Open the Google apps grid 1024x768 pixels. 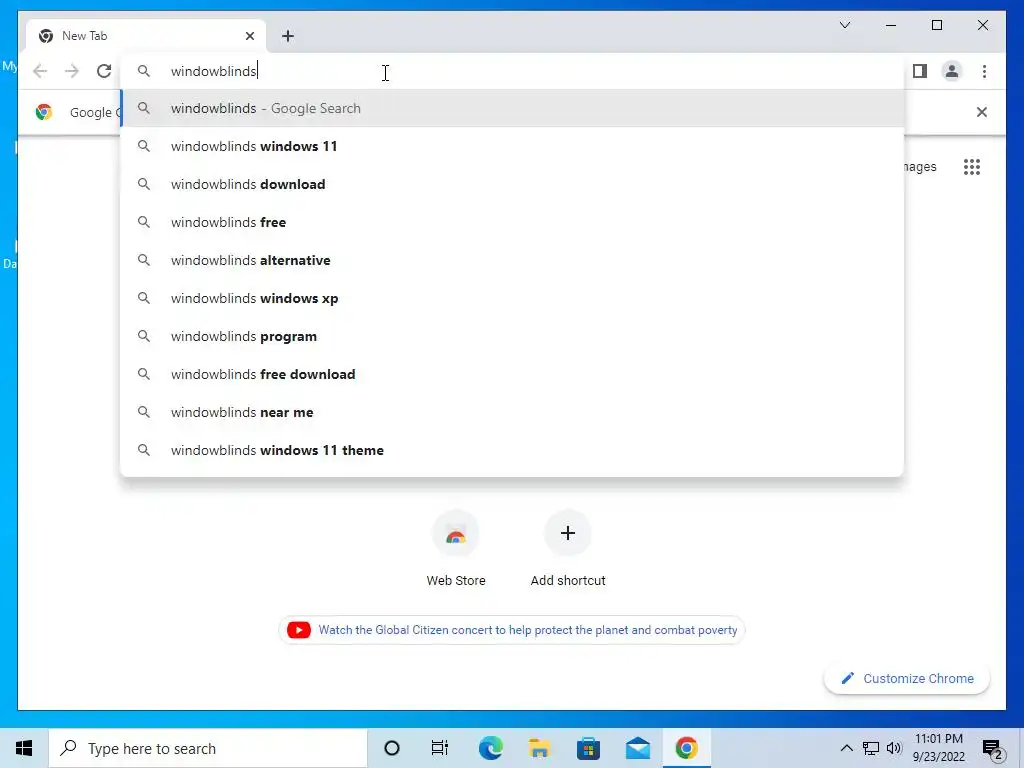click(972, 167)
